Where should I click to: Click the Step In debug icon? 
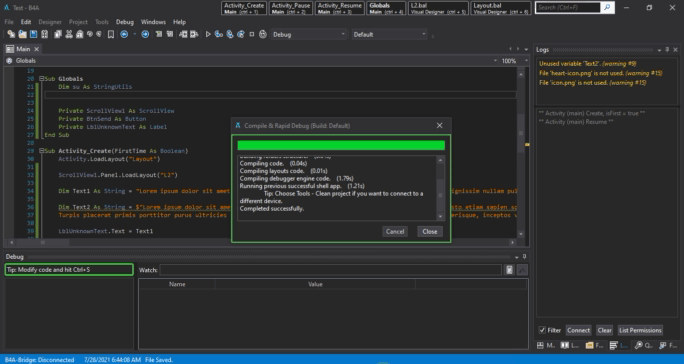[x=219, y=34]
